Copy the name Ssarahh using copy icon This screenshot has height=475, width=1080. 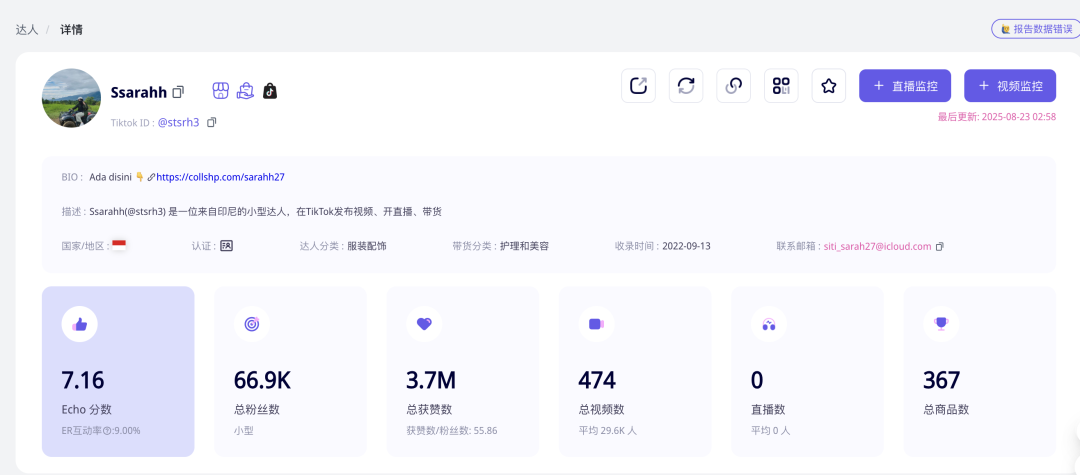pyautogui.click(x=178, y=92)
